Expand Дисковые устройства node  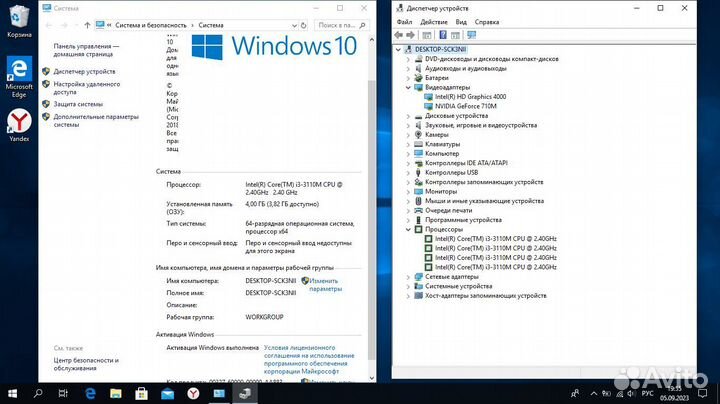tap(408, 116)
